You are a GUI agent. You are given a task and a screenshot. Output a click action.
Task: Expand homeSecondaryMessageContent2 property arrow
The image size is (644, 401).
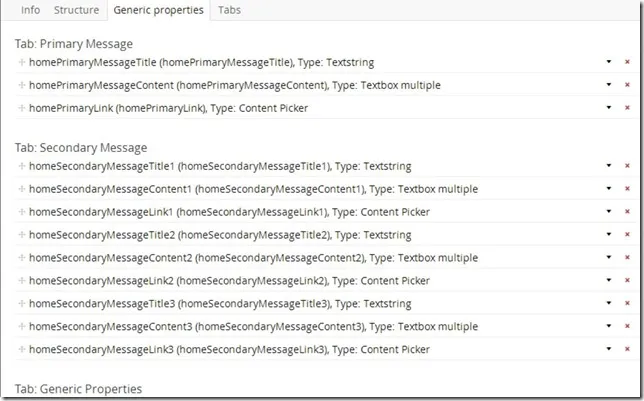(608, 258)
